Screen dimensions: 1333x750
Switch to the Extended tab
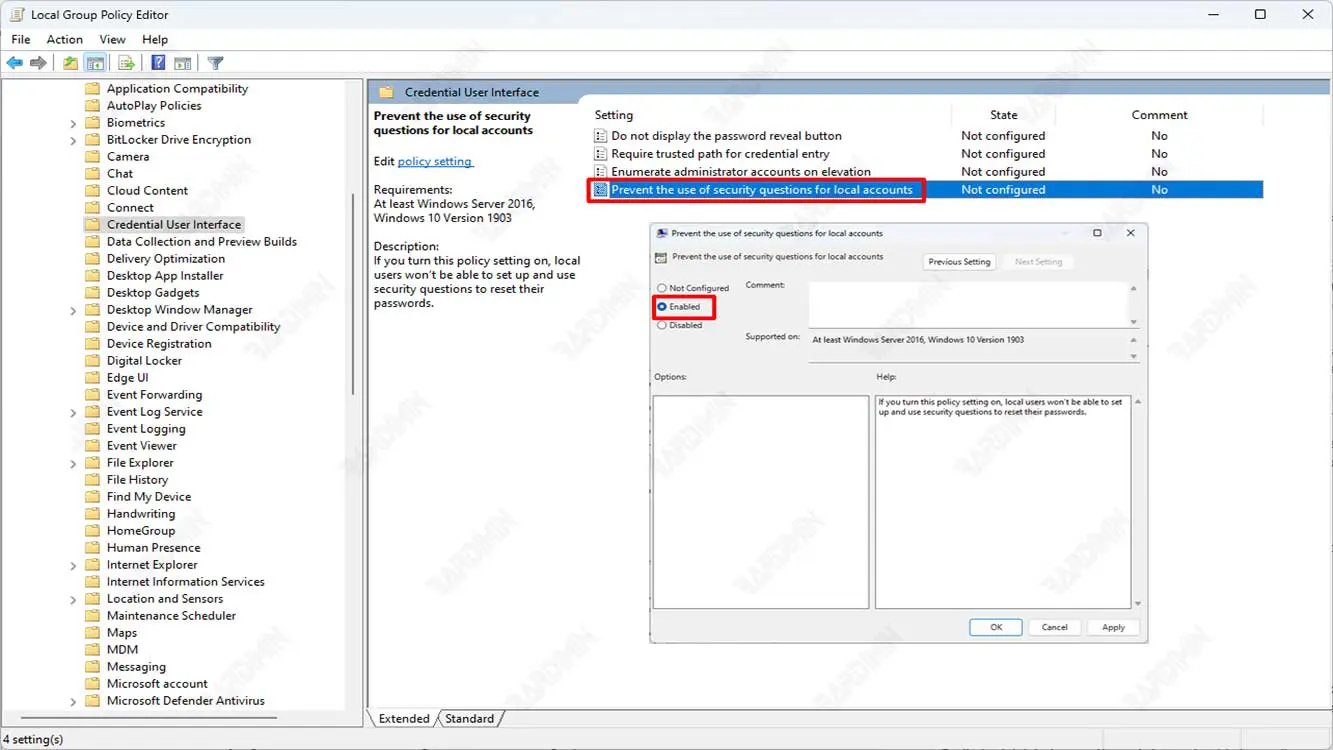point(404,719)
